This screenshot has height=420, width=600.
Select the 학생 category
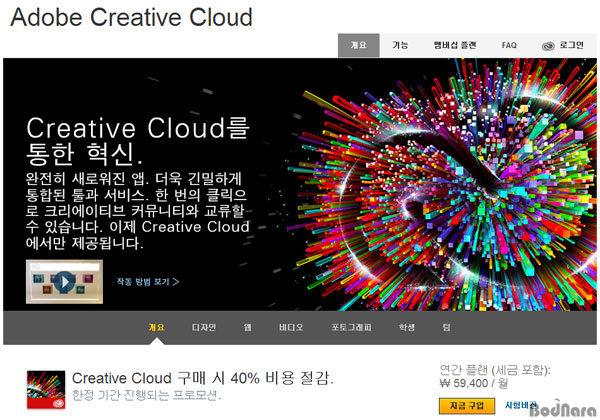point(407,327)
